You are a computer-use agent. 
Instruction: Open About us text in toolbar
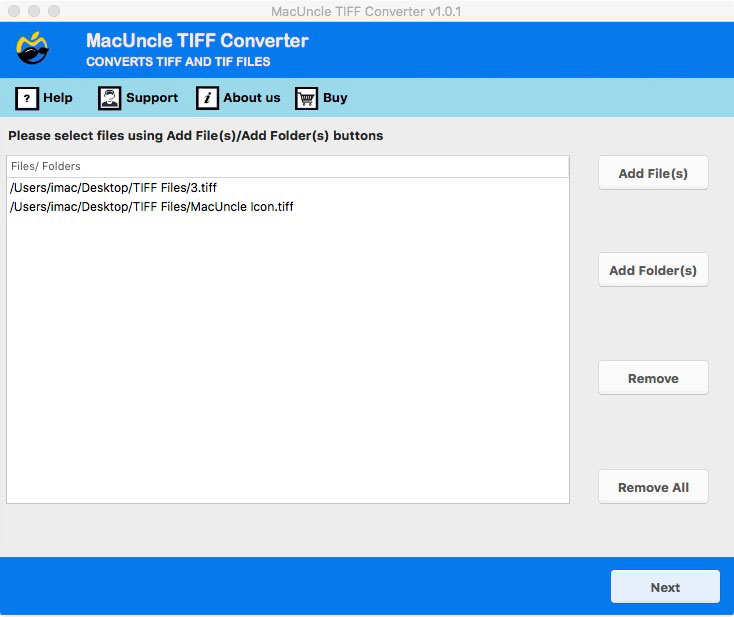[252, 98]
